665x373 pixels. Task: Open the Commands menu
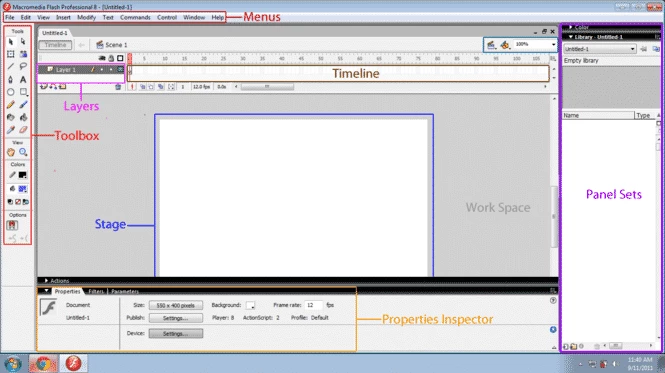pyautogui.click(x=135, y=17)
